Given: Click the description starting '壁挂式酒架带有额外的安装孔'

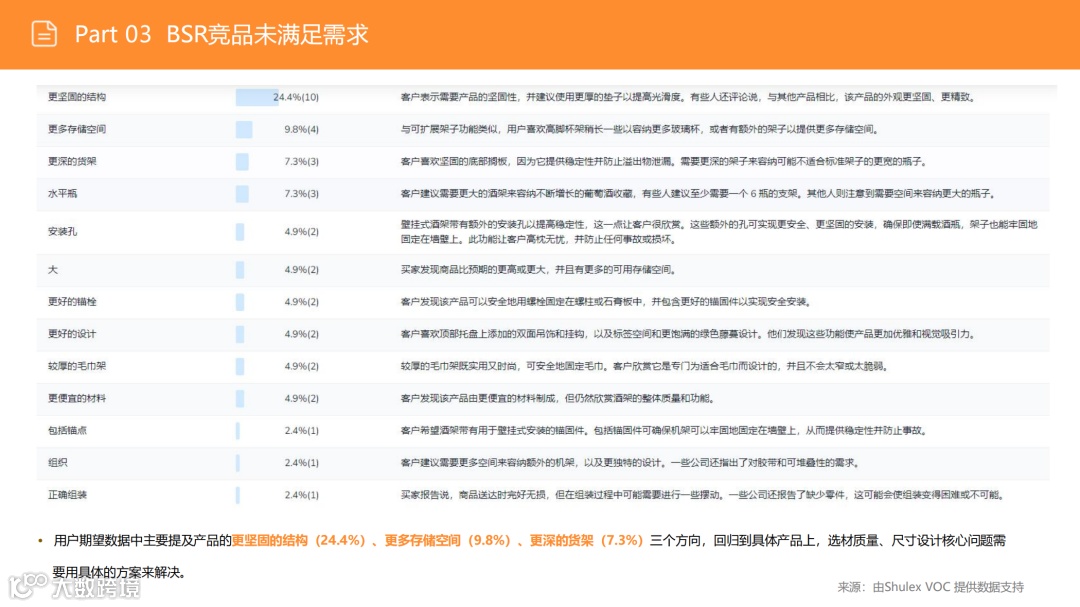Looking at the screenshot, I should tap(719, 232).
